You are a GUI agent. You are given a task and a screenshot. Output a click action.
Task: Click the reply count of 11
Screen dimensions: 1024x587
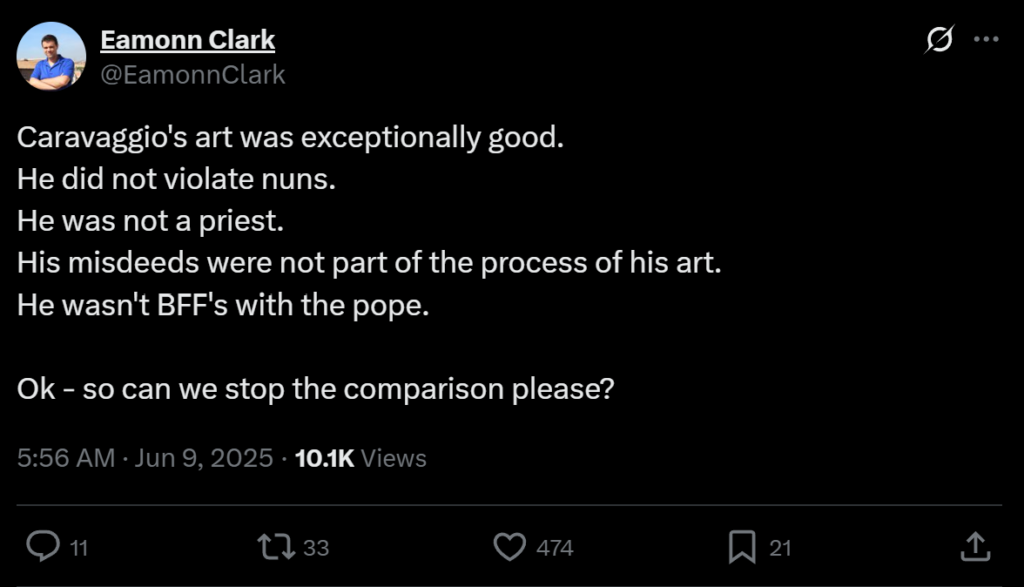[x=79, y=547]
